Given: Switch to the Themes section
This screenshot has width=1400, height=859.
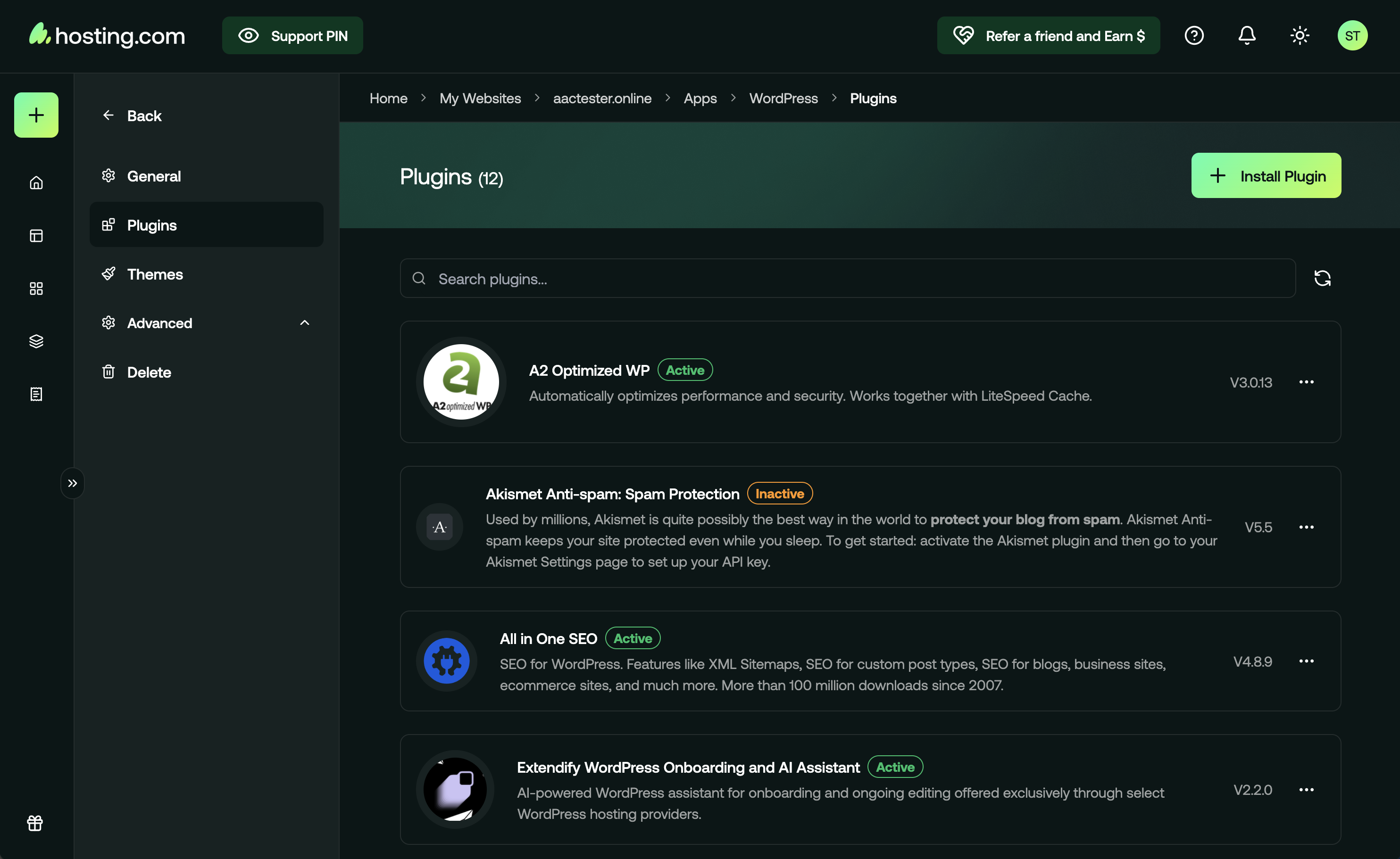Looking at the screenshot, I should [155, 274].
